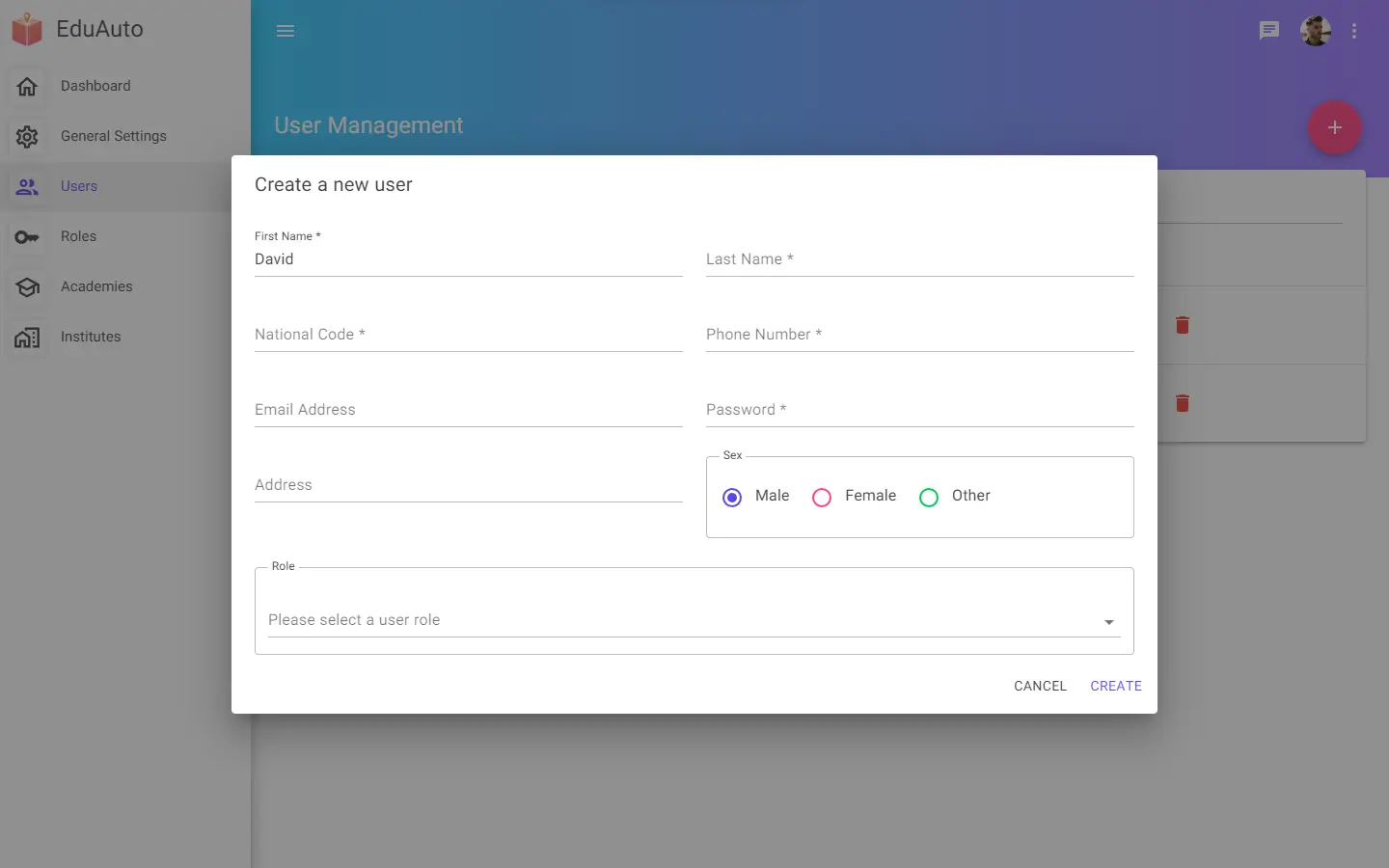Click the 'Create a new user' dialog title

(x=334, y=184)
